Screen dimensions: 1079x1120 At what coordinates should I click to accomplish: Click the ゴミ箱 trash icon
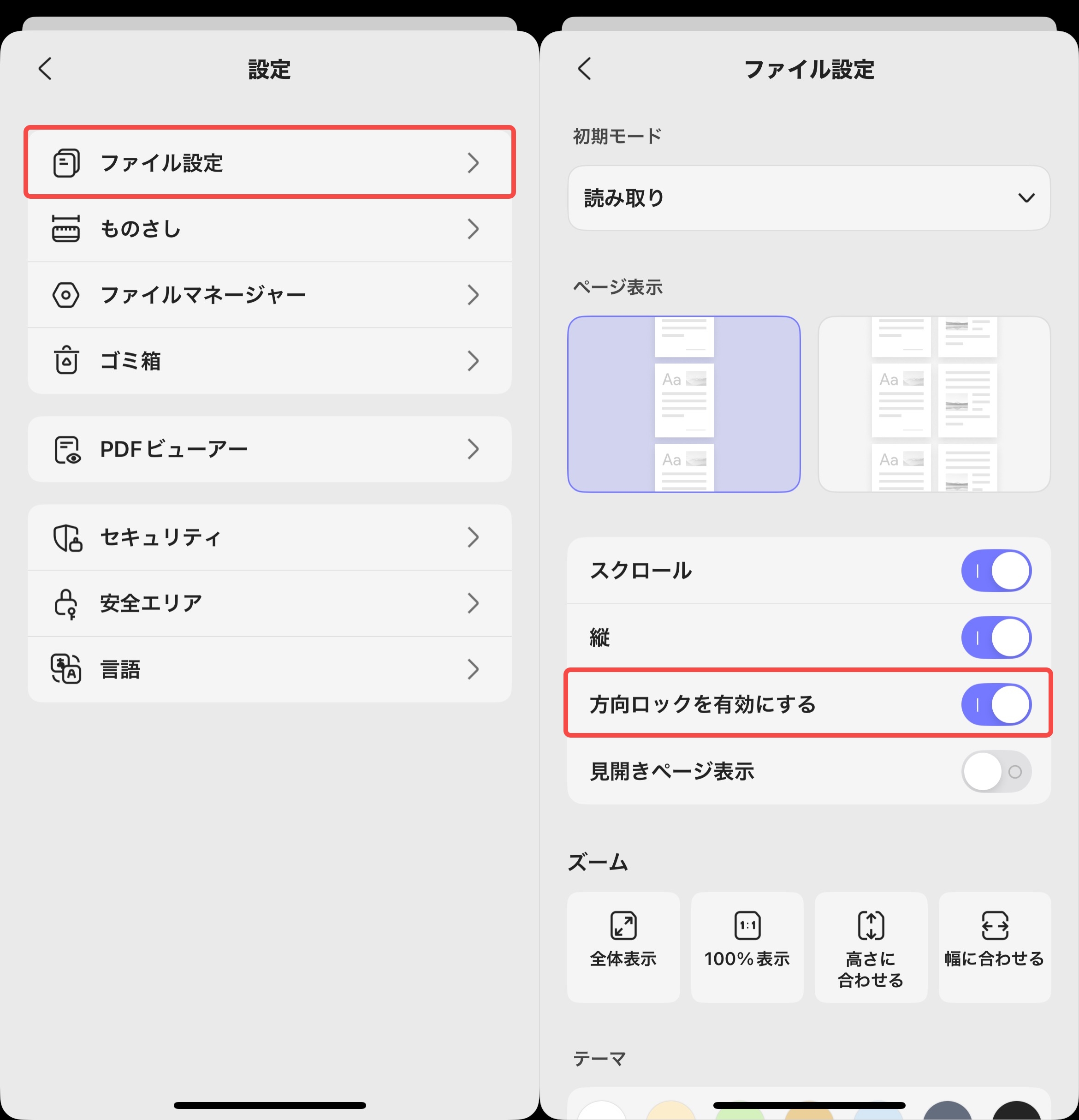[65, 361]
